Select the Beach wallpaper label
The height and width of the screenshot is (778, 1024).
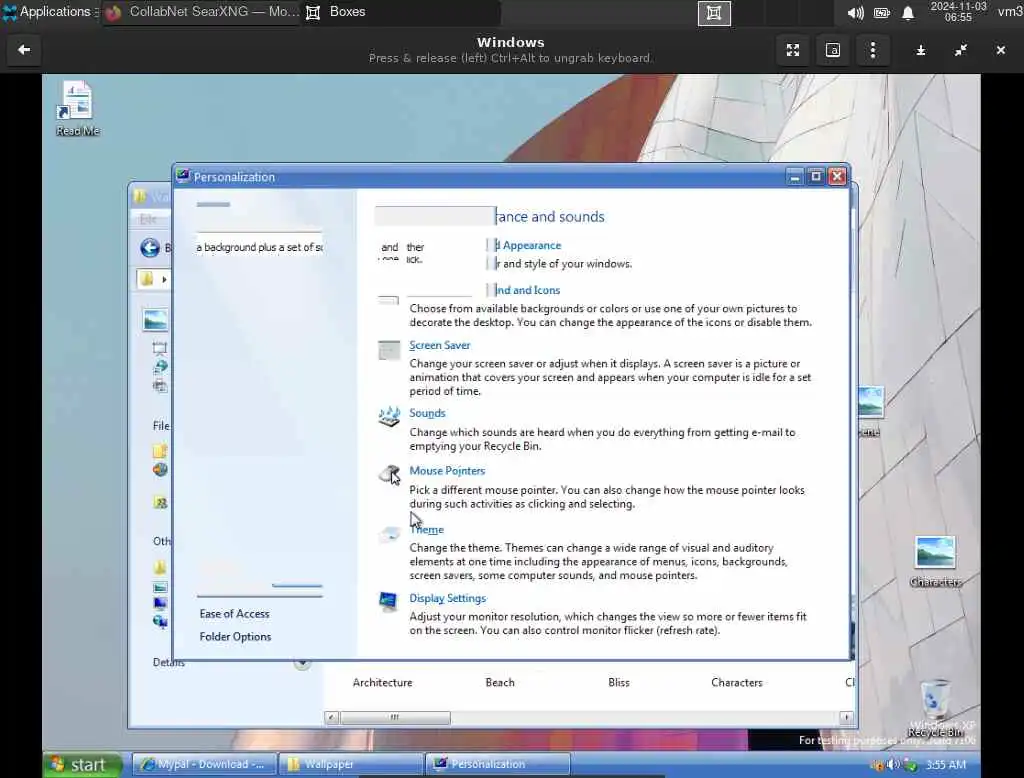[x=500, y=683]
